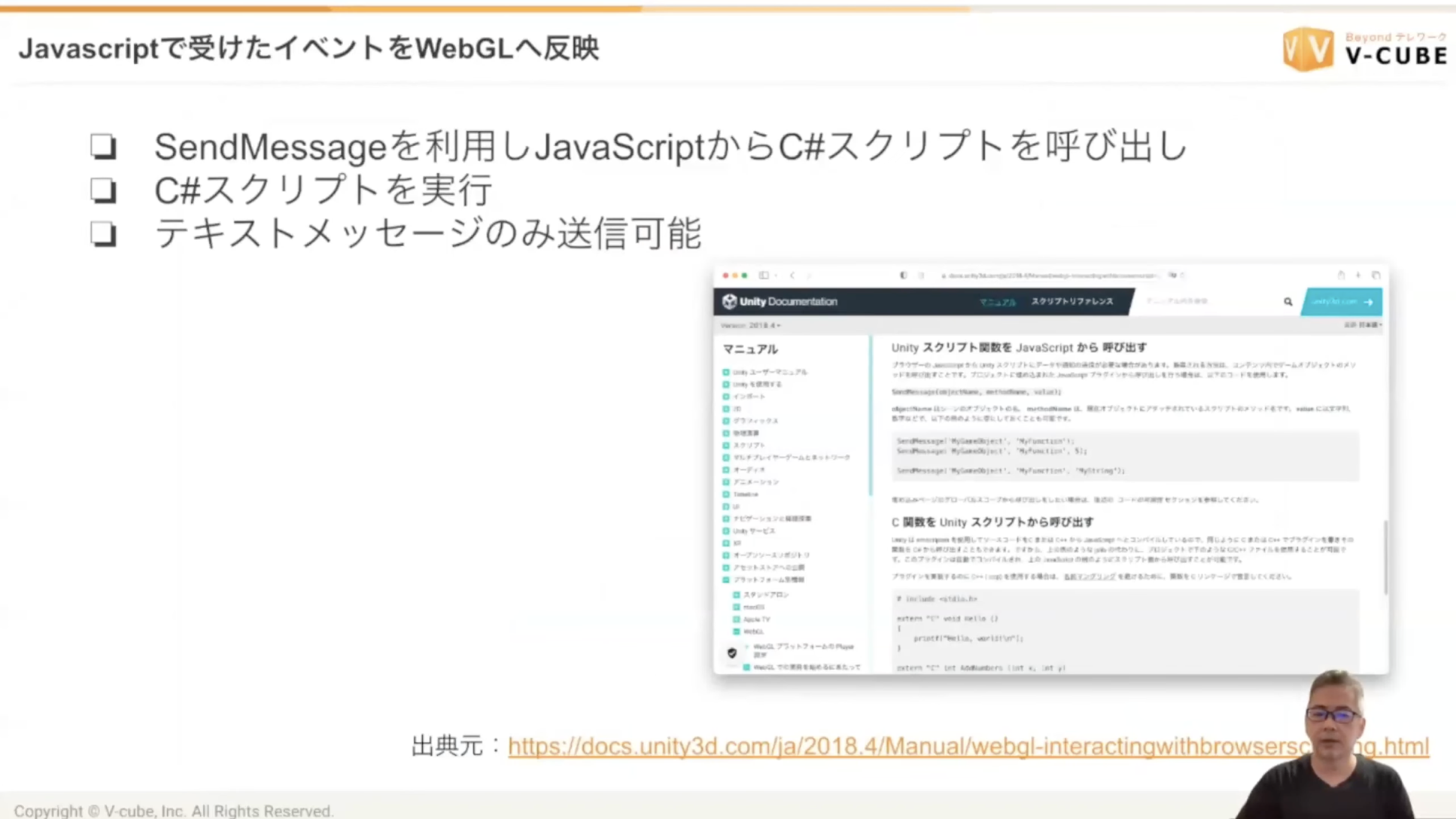Click the shield checkmark privacy badge
1456x819 pixels.
[x=732, y=653]
